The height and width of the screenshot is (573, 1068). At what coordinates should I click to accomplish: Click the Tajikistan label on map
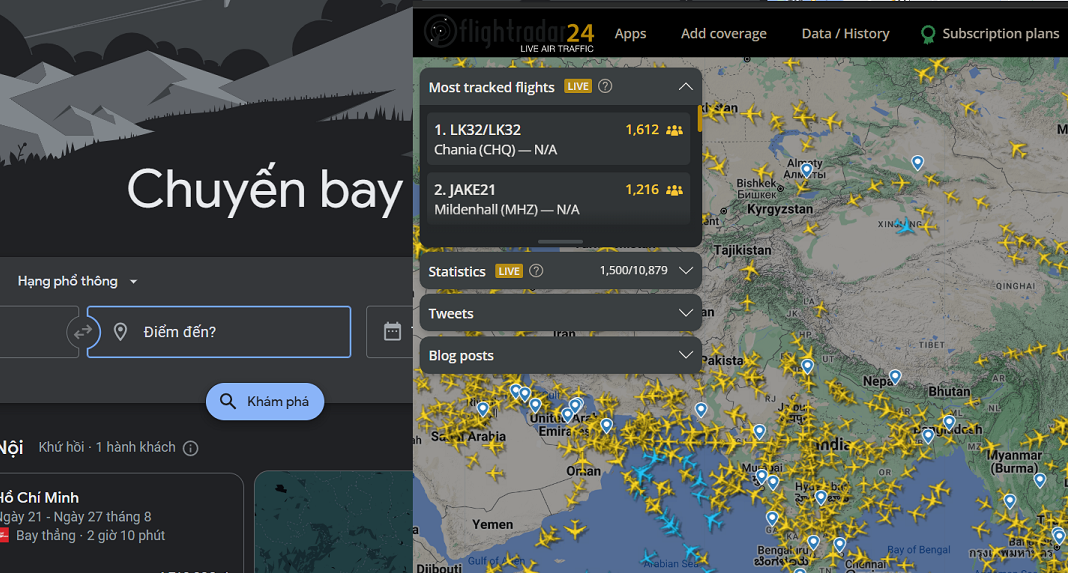point(742,250)
